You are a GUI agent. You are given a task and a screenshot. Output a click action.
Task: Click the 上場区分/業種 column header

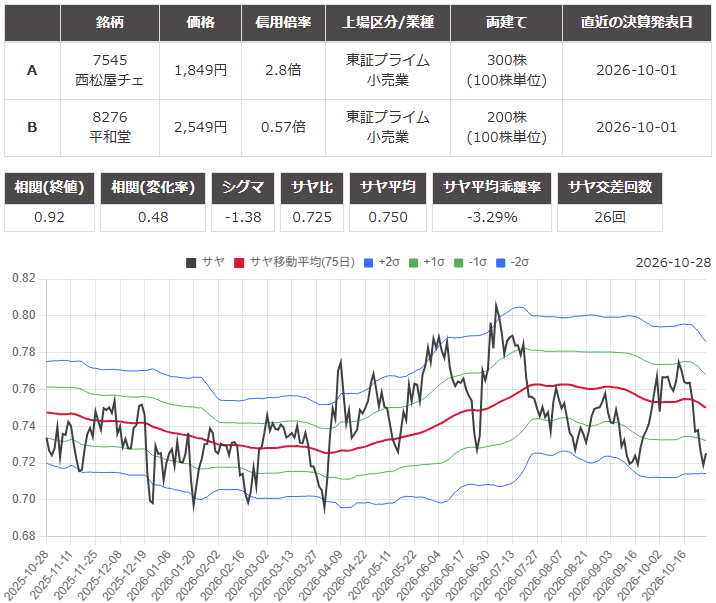pos(388,22)
